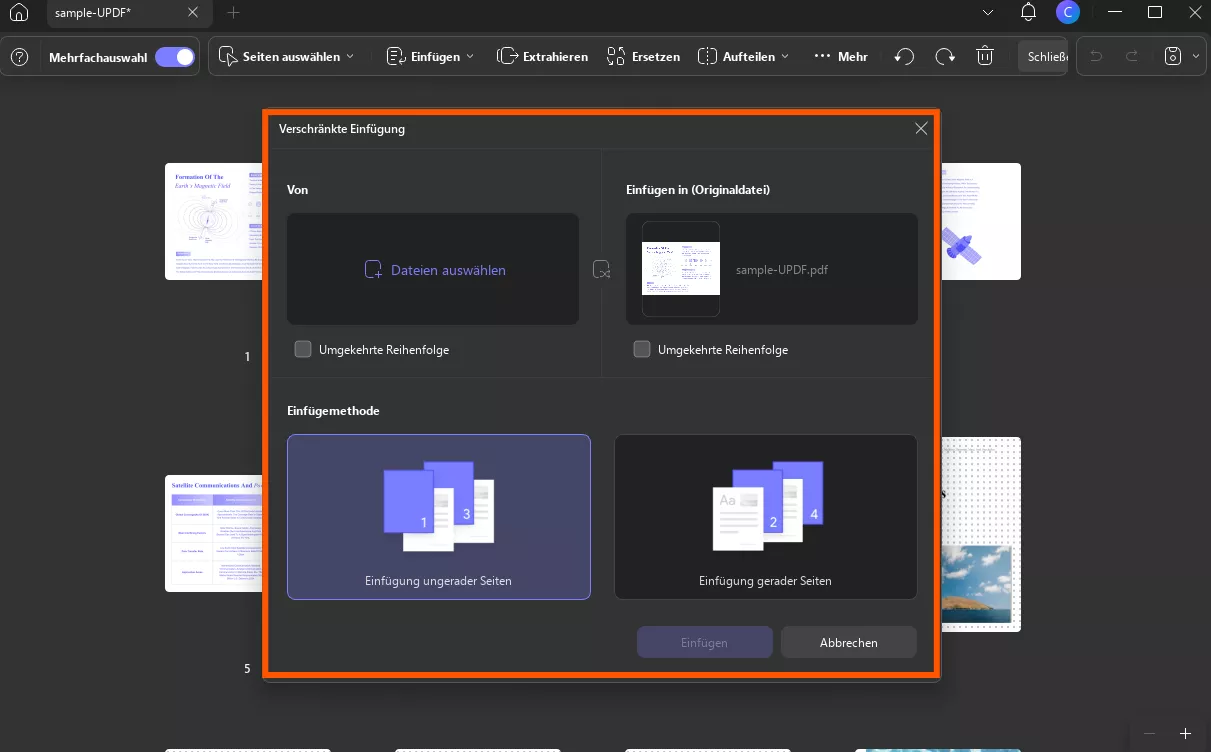Click Dateien auswählen to pick files
Viewport: 1211px width, 752px height.
pyautogui.click(x=434, y=269)
